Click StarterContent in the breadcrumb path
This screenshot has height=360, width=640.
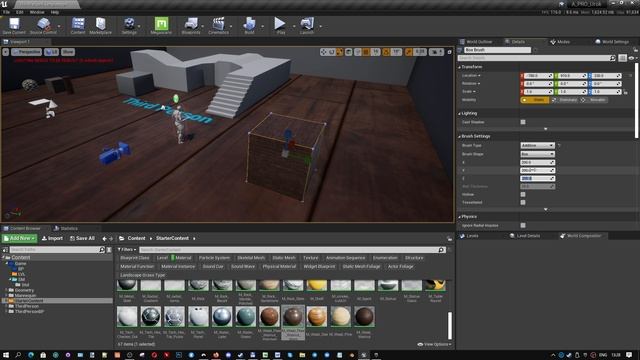point(172,238)
